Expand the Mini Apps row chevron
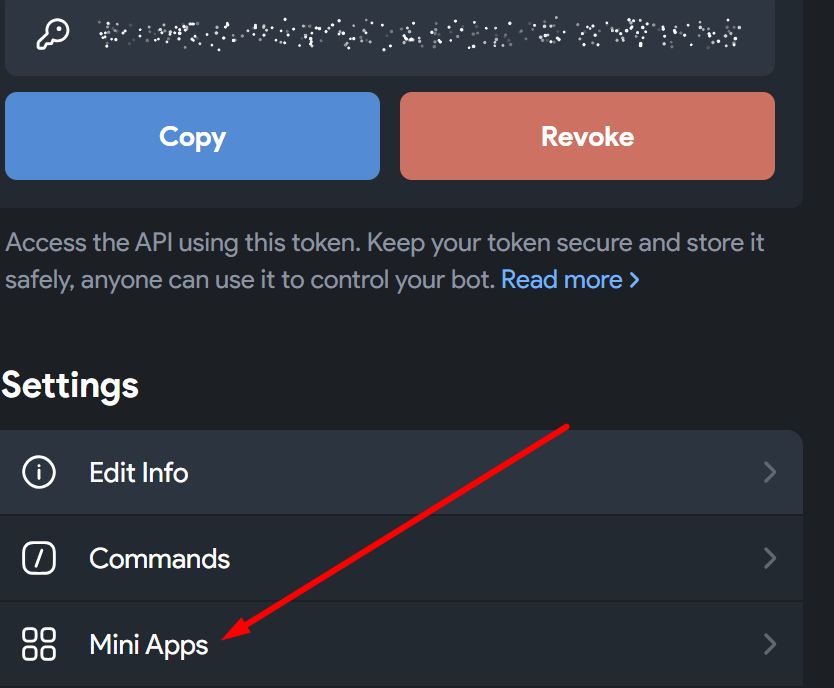This screenshot has height=688, width=834. pyautogui.click(x=769, y=644)
